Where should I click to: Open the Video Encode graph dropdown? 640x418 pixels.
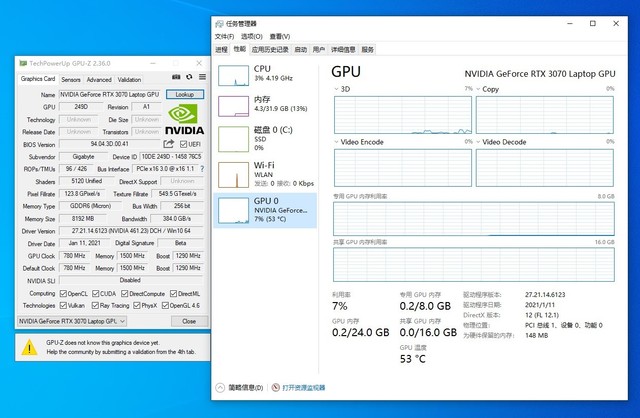pyautogui.click(x=336, y=142)
